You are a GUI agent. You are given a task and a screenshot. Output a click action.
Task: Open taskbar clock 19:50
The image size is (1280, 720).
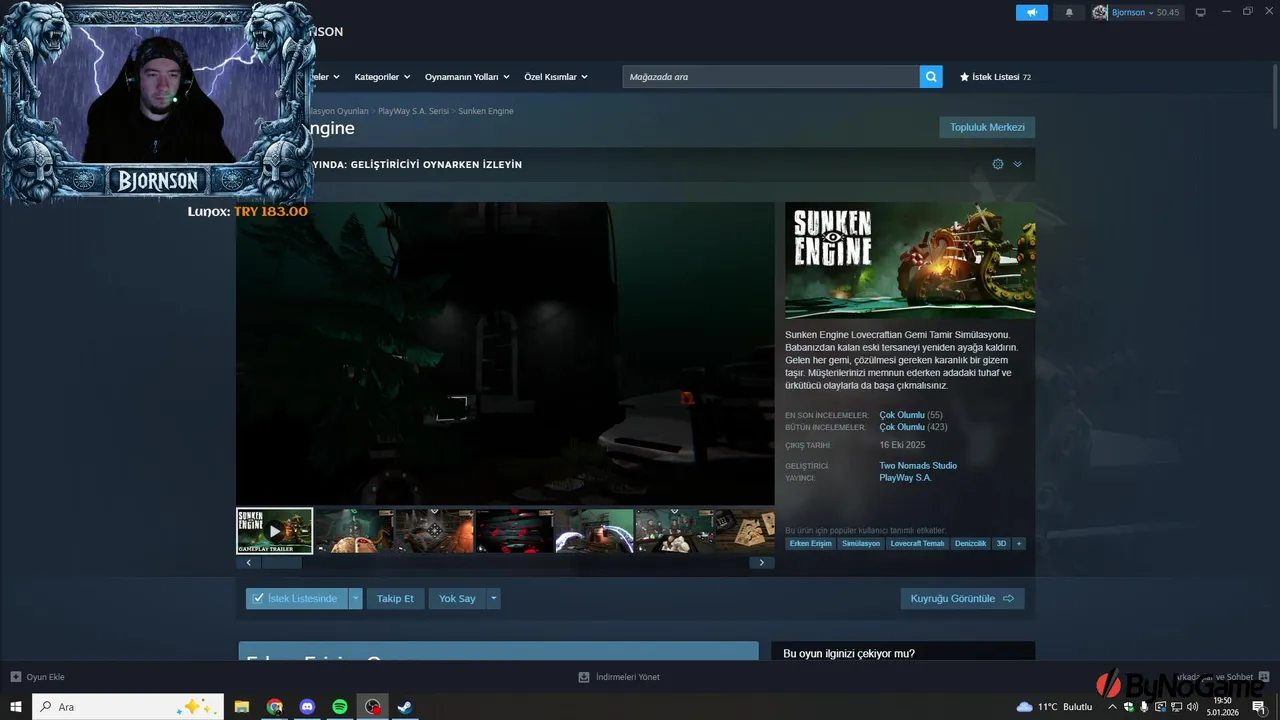1222,707
